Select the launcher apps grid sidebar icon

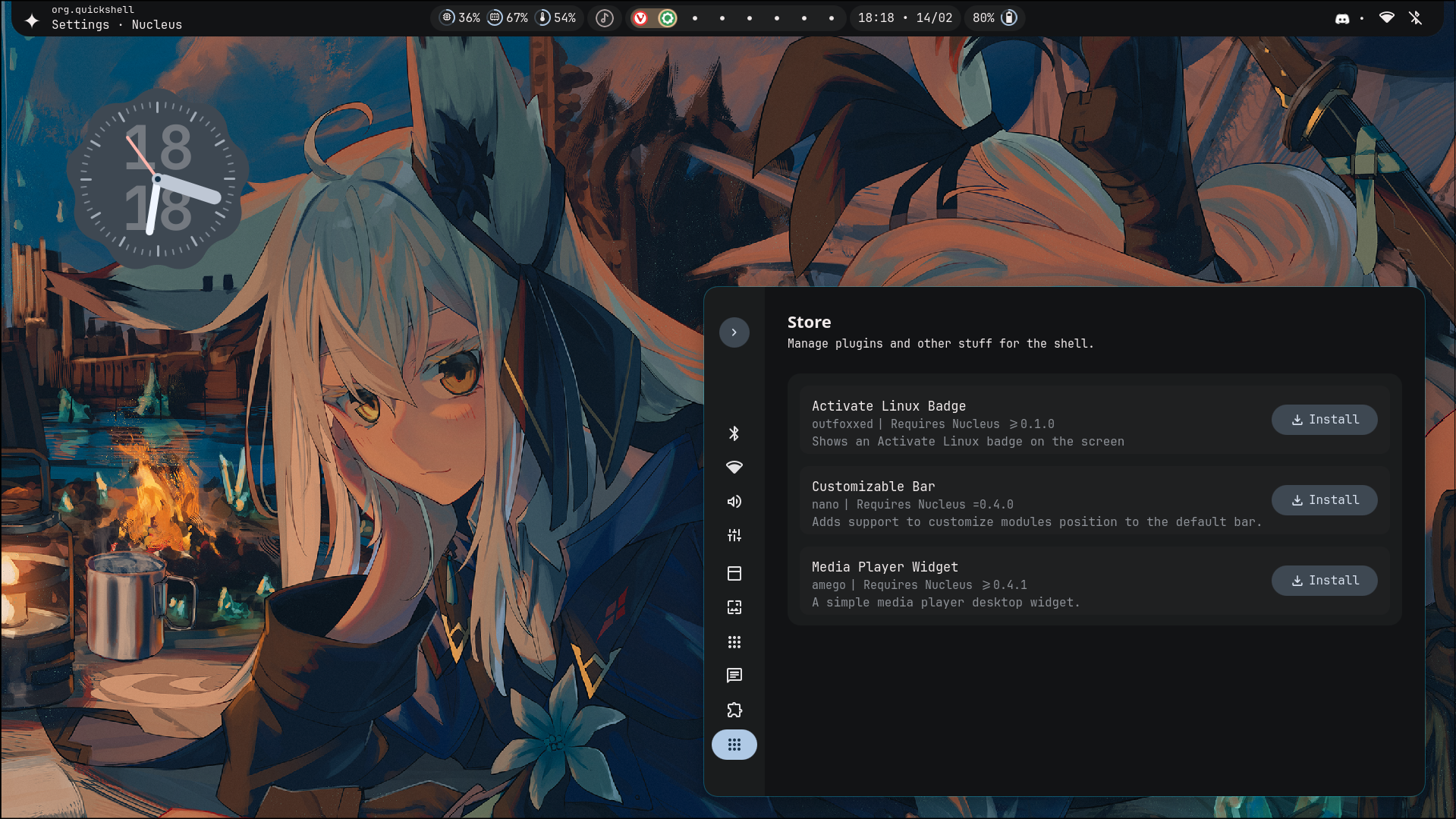tap(734, 642)
